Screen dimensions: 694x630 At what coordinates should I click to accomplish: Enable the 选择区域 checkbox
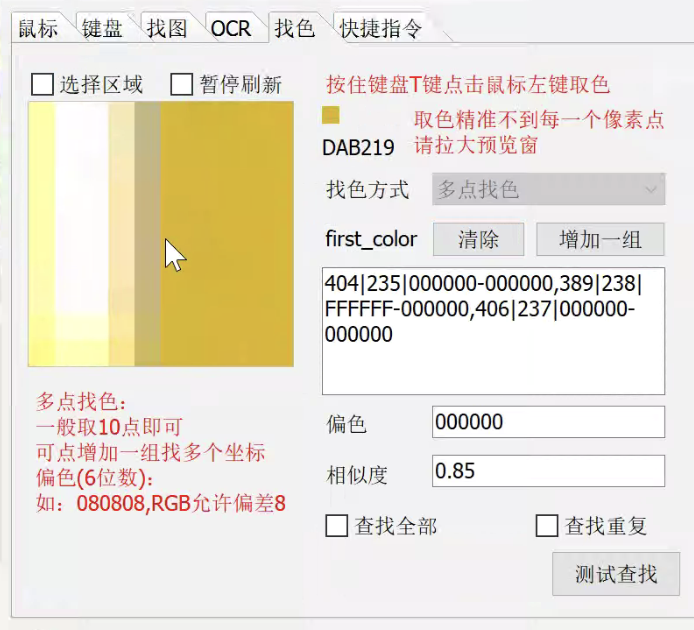click(x=42, y=84)
